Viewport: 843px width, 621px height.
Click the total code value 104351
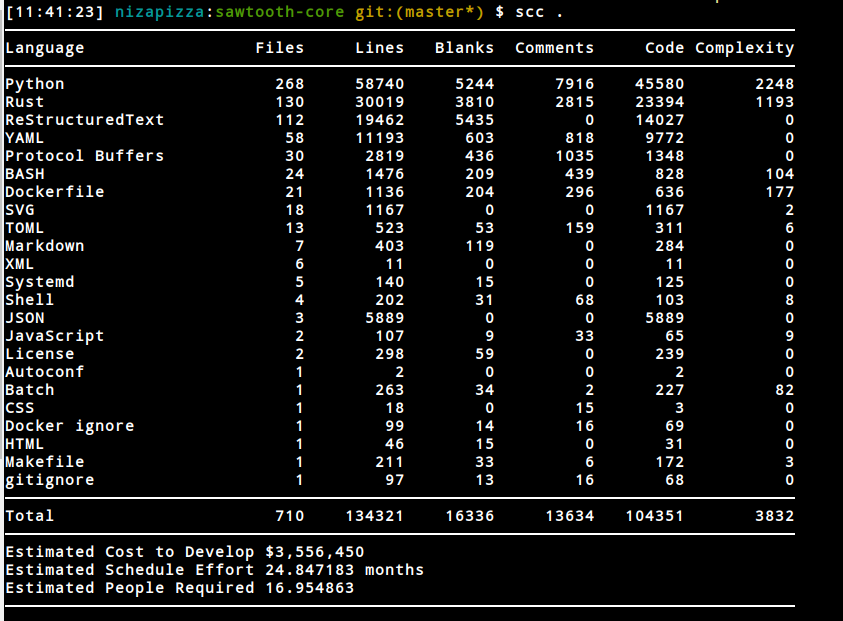(654, 516)
